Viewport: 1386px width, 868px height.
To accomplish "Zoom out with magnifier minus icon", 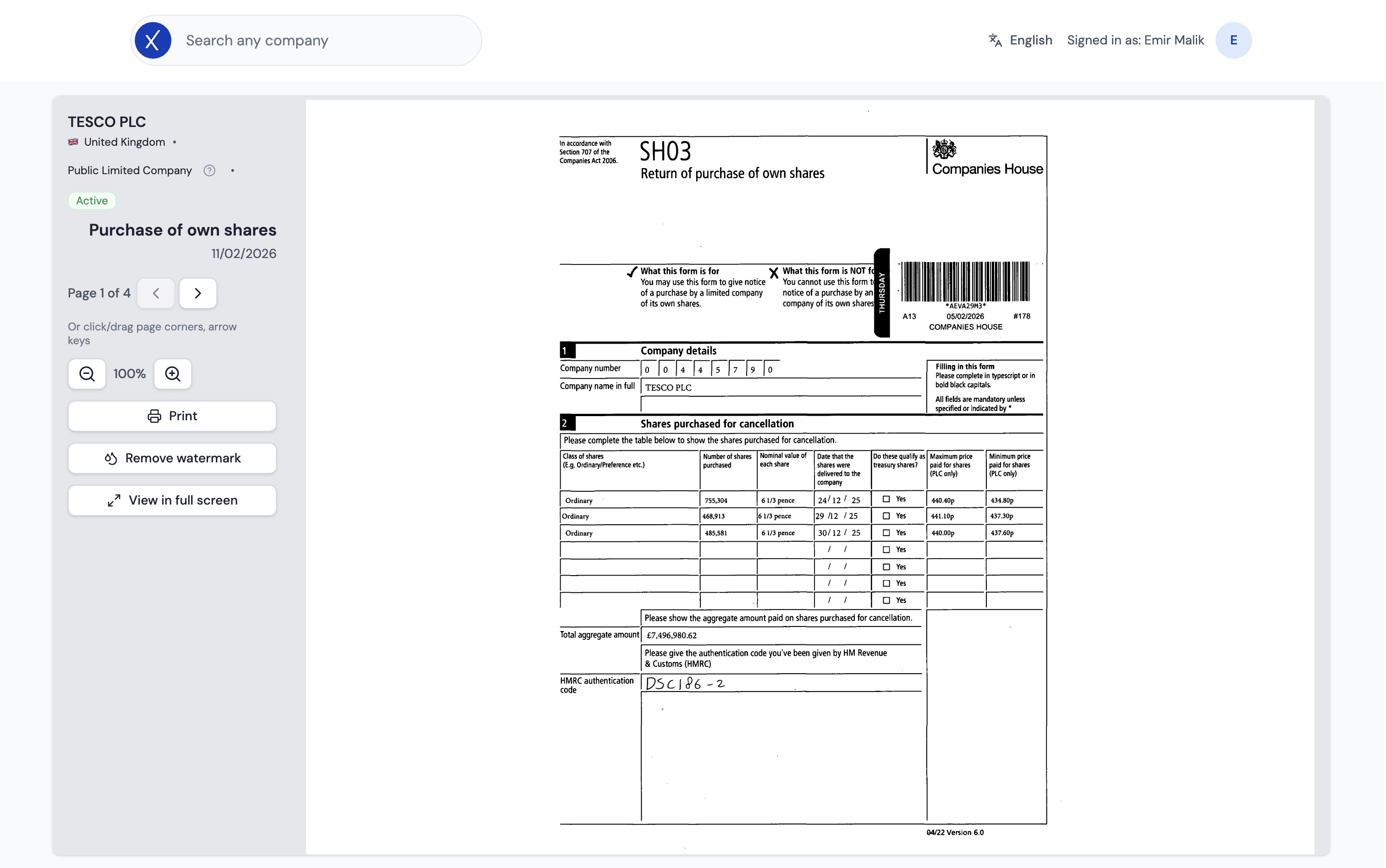I will pyautogui.click(x=87, y=374).
